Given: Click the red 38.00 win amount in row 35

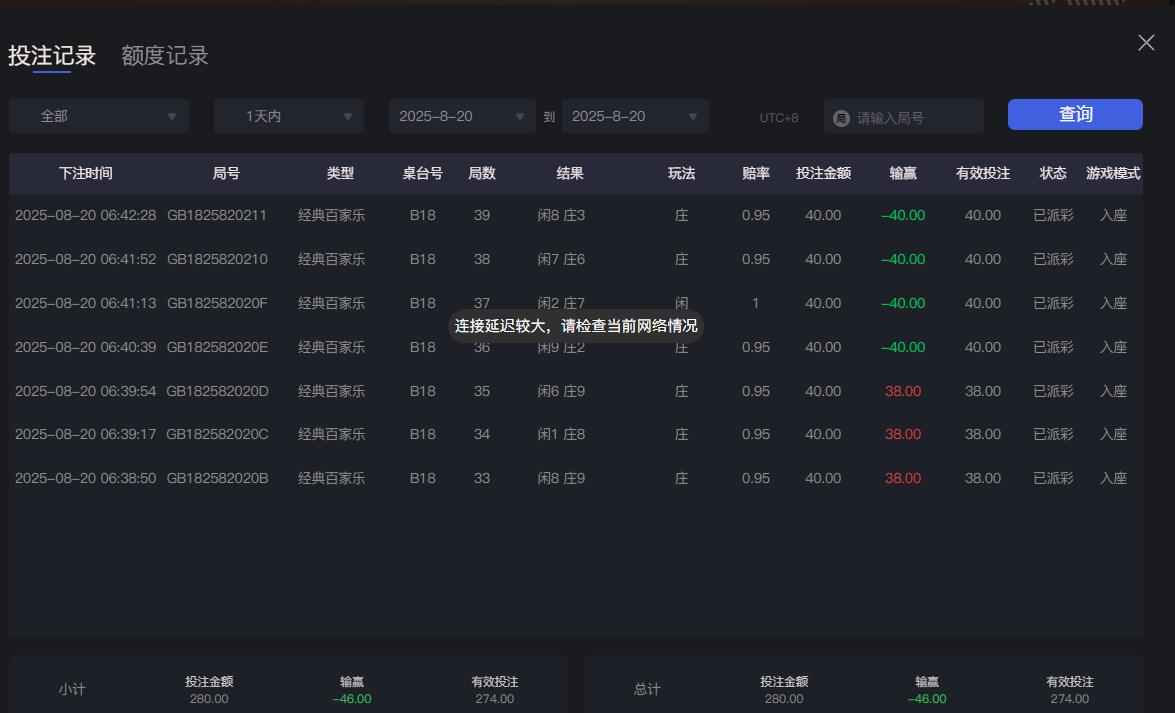Looking at the screenshot, I should [901, 391].
